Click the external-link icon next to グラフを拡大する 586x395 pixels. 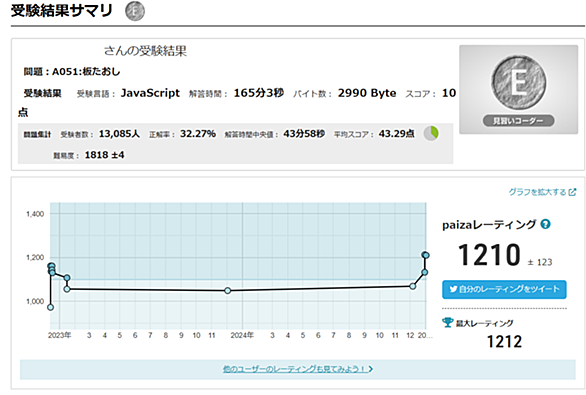coord(572,192)
